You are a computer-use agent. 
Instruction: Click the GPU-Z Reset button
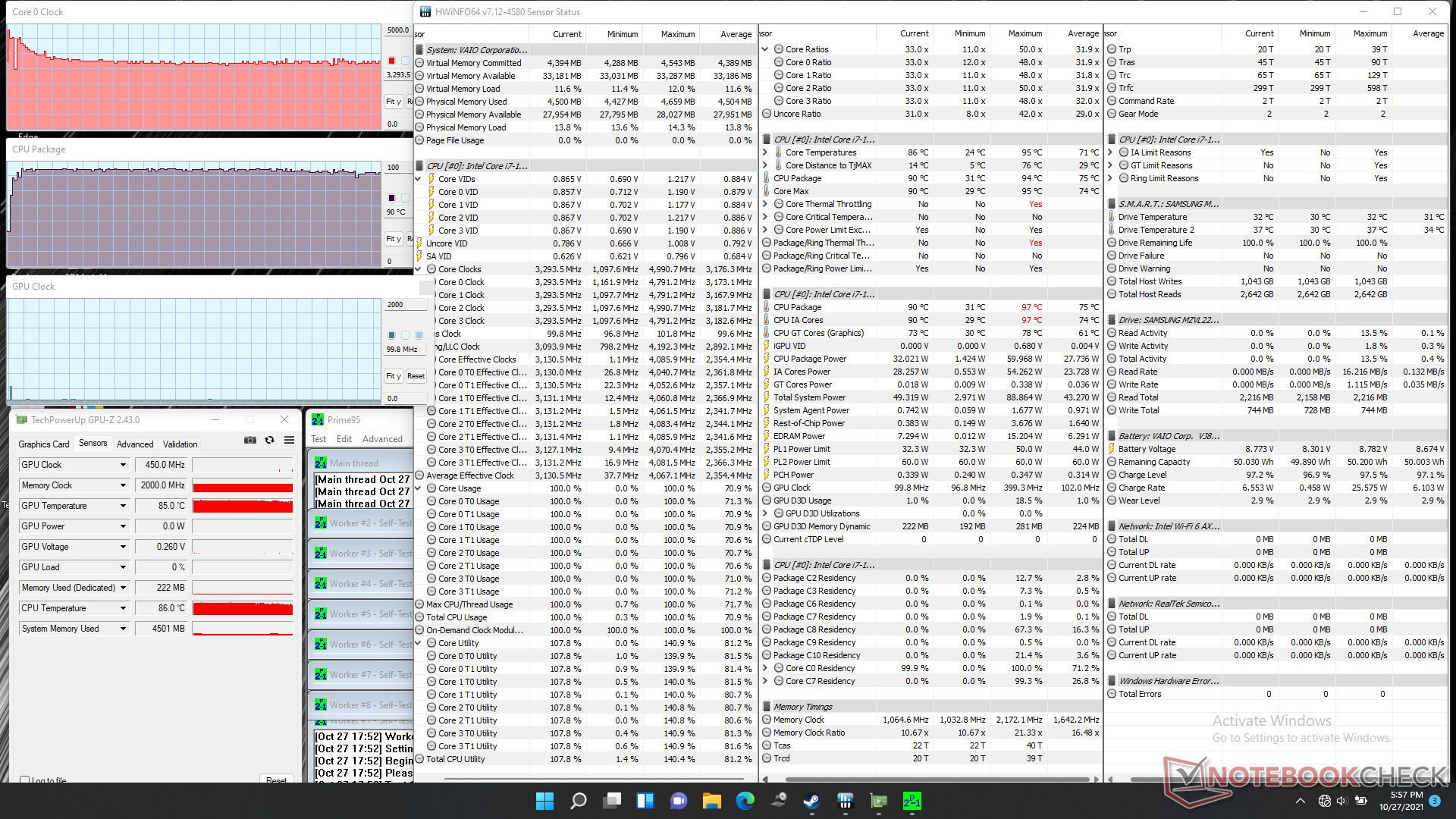coord(277,780)
